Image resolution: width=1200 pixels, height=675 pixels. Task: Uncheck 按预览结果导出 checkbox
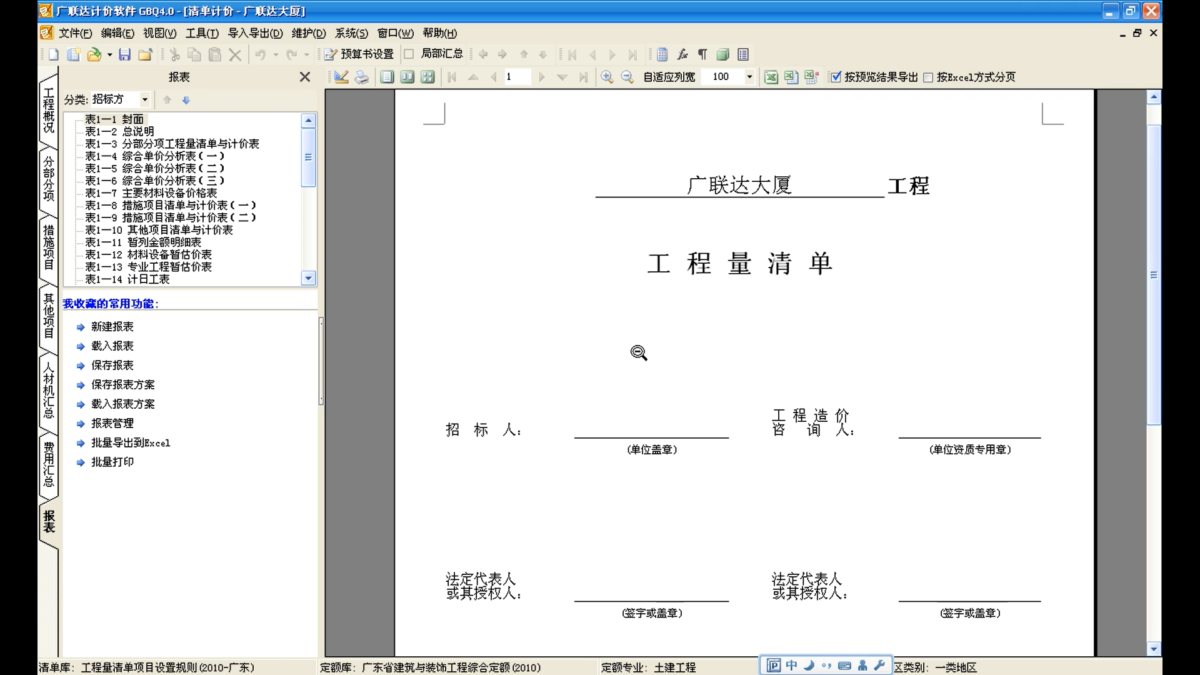coord(836,77)
